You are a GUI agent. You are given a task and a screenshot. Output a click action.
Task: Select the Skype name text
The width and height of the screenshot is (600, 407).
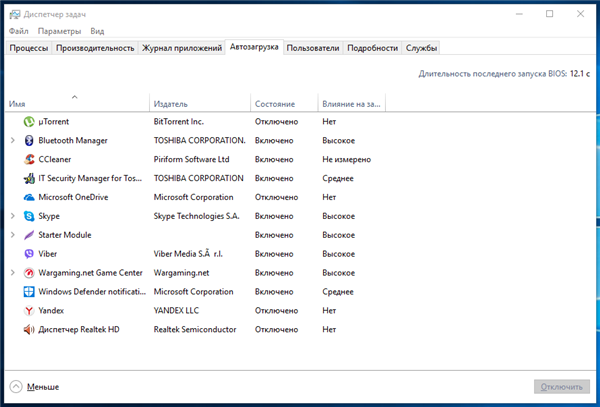(49, 216)
